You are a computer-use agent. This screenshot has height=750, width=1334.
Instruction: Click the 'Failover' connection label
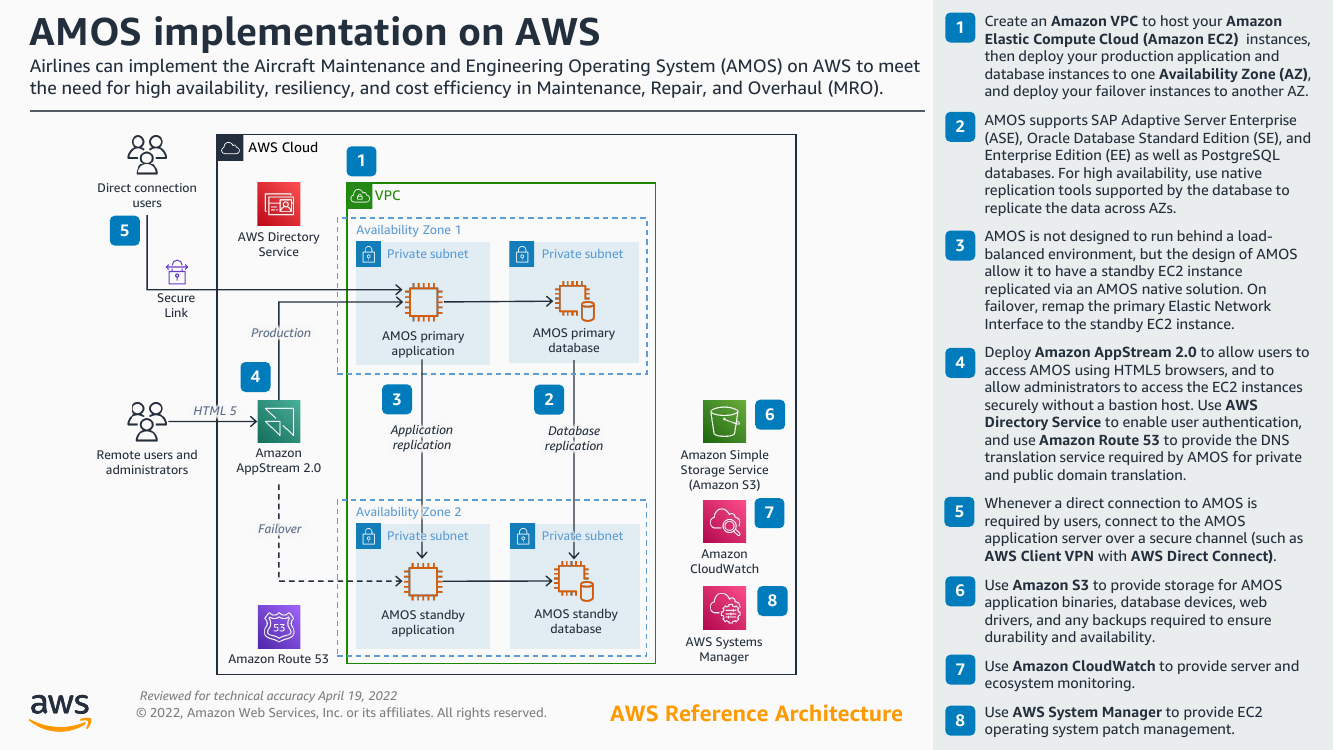[x=280, y=529]
